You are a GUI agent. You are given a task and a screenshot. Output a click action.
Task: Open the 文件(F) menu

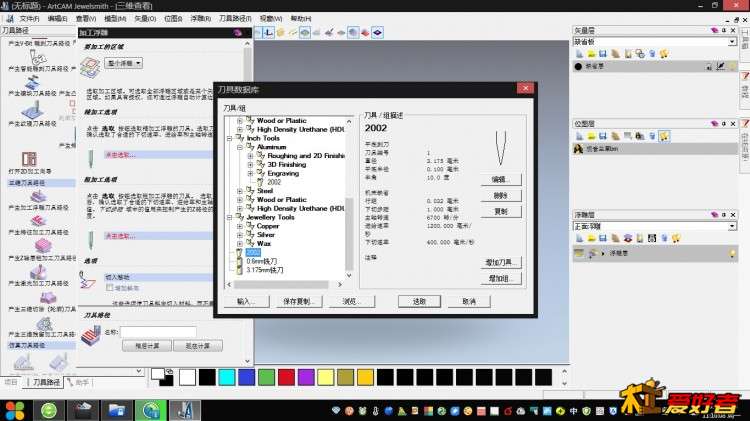point(29,19)
